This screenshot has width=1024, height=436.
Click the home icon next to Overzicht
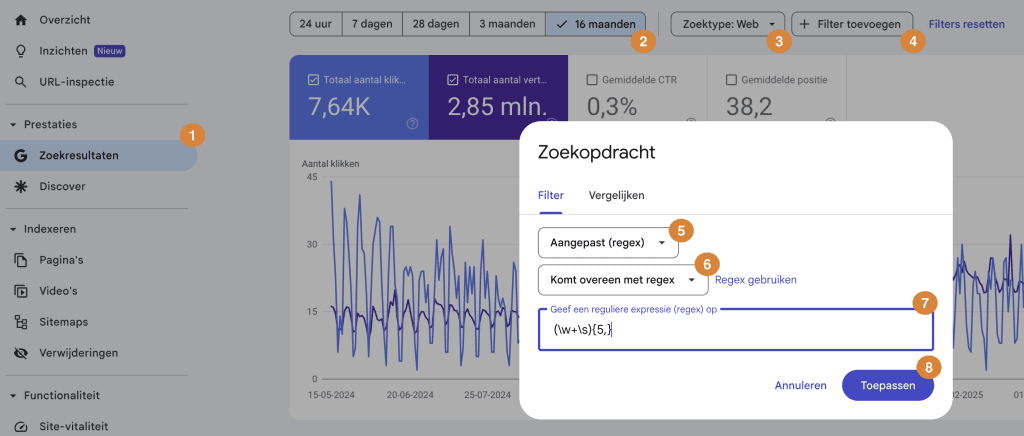pyautogui.click(x=21, y=20)
